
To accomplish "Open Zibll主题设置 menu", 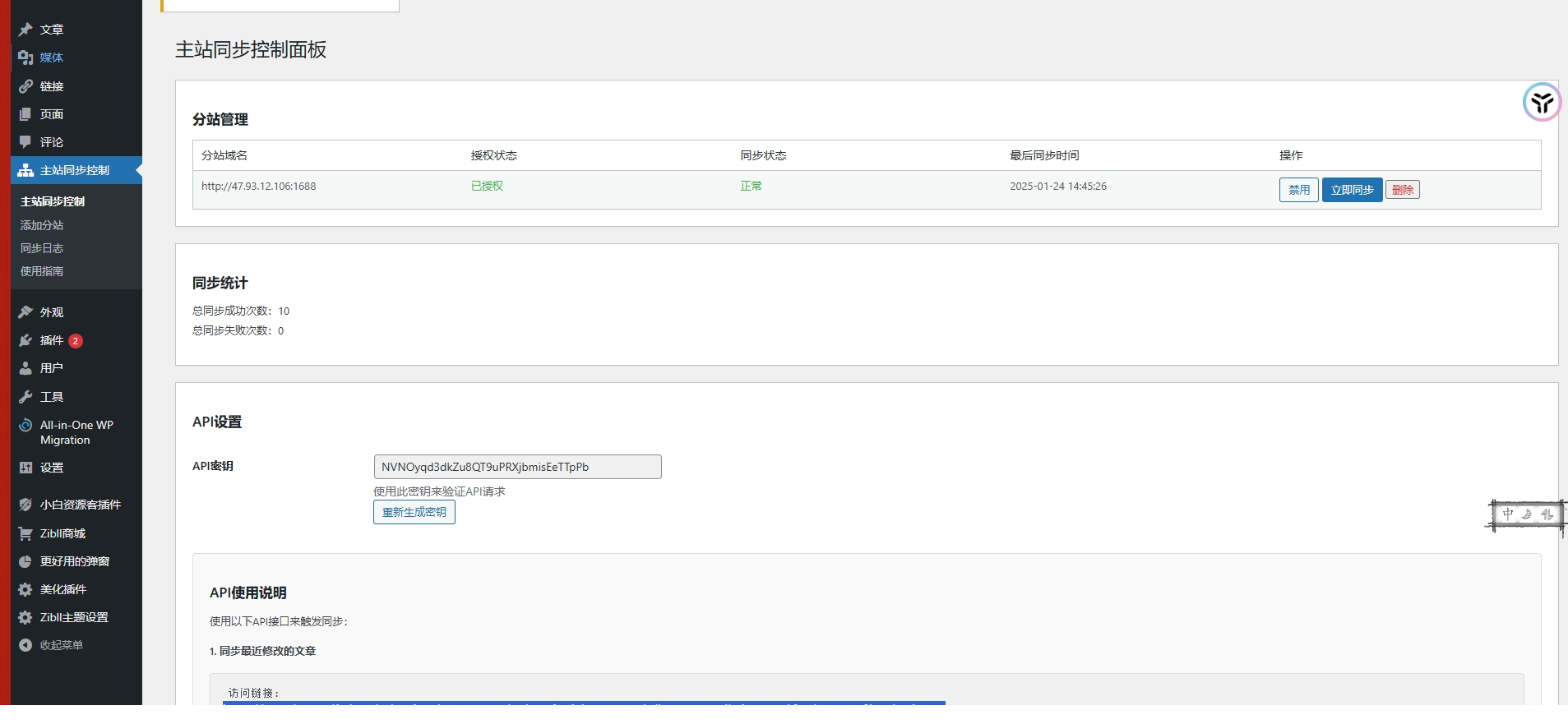I will [x=76, y=617].
